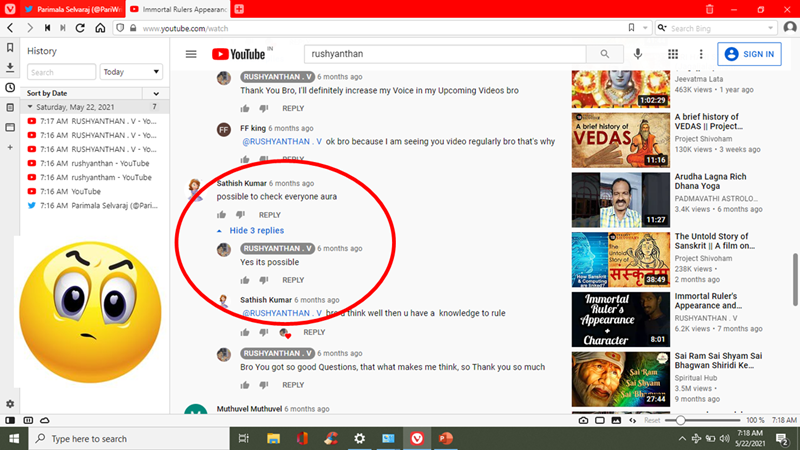This screenshot has width=800, height=450.
Task: Switch to the Parimala Selvaraj Twitter tab
Action: tap(73, 9)
